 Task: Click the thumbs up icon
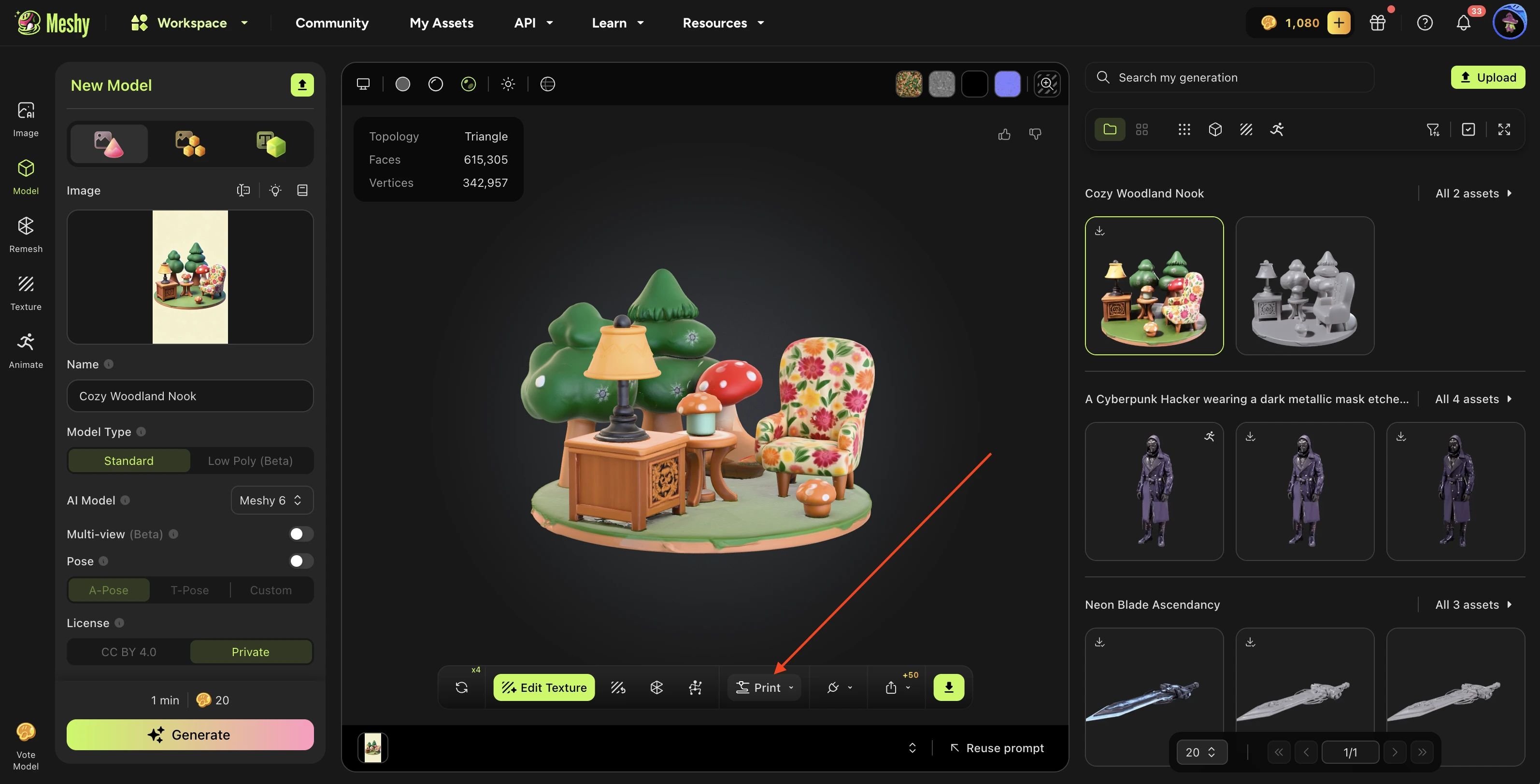click(1004, 135)
